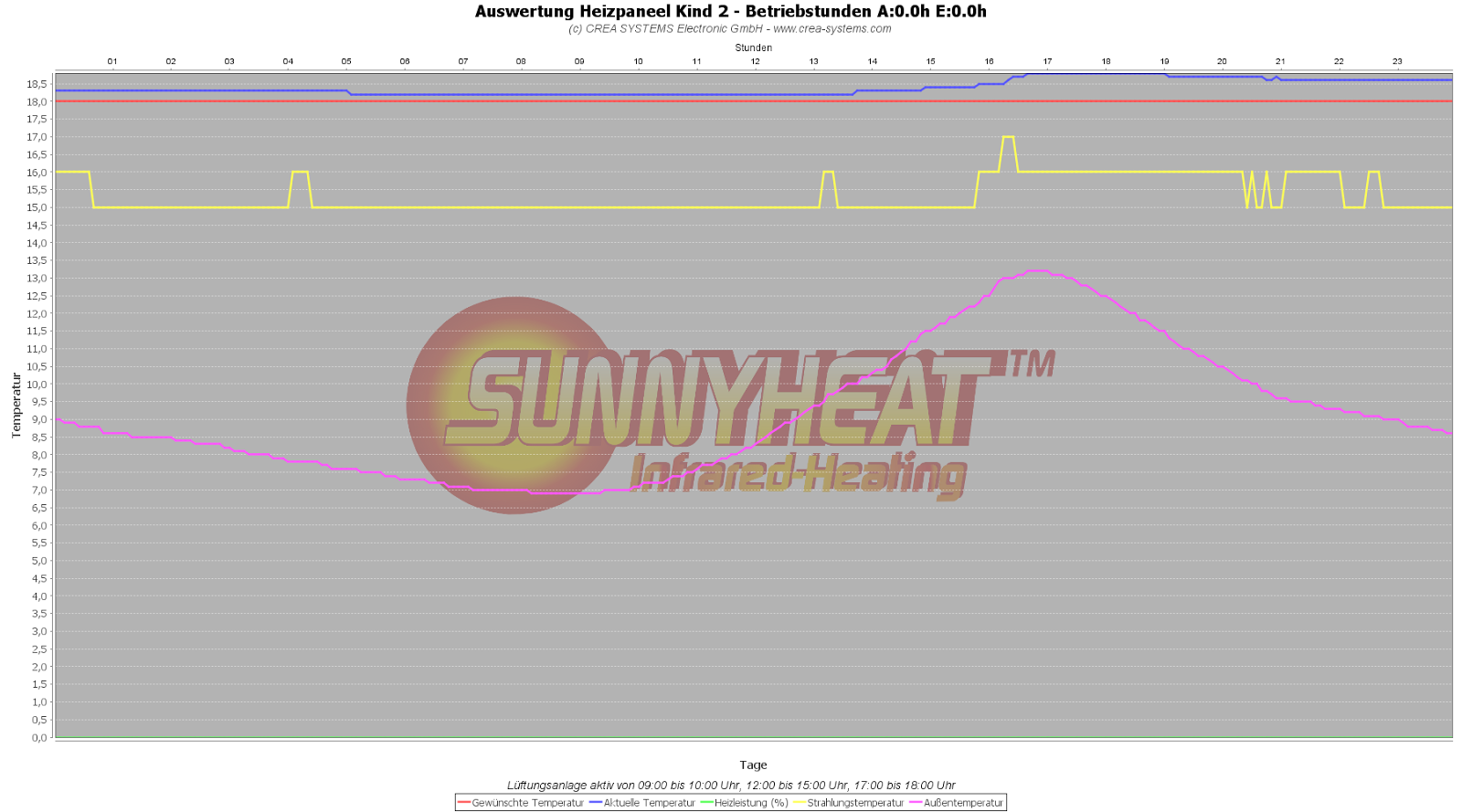This screenshot has width=1462, height=812.
Task: Click y-axis value '3,0'
Action: [x=39, y=631]
